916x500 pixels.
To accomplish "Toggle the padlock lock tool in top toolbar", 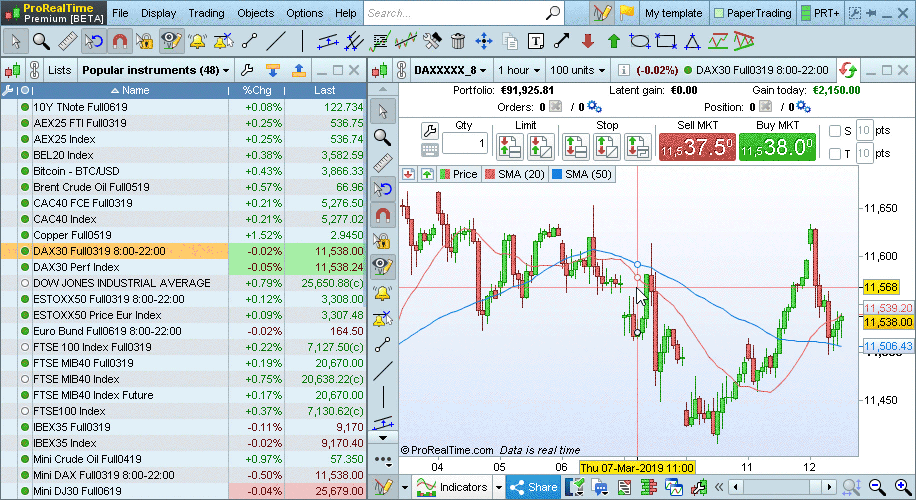I will click(145, 41).
